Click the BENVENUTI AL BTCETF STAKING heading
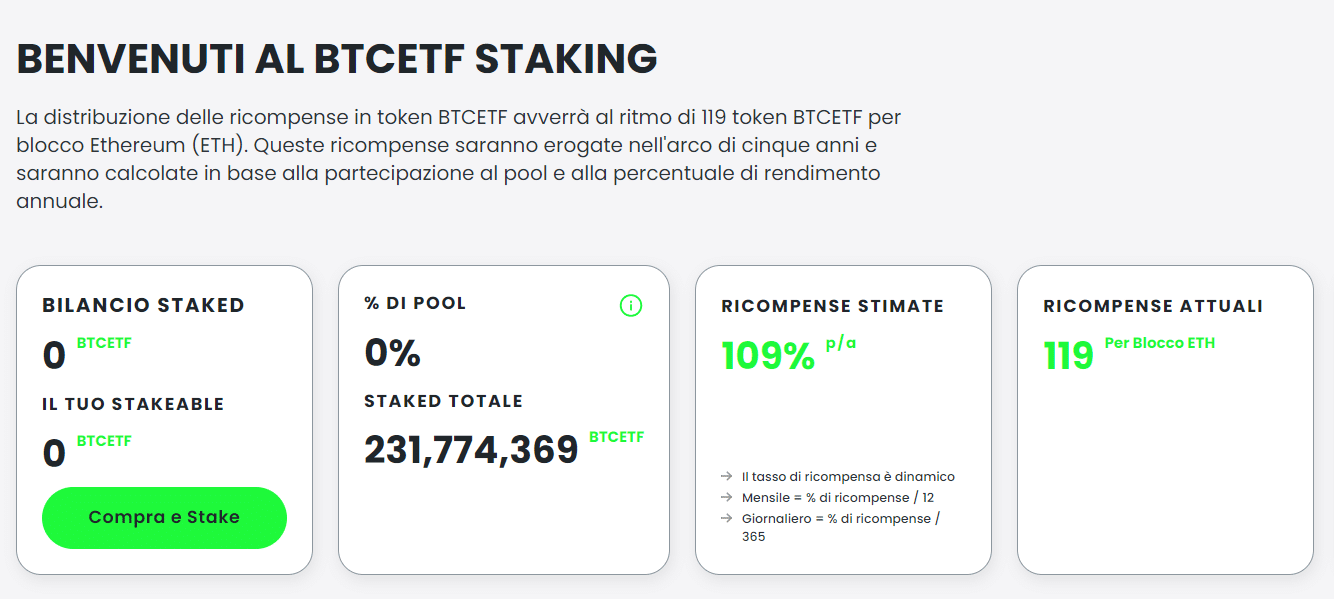Image resolution: width=1334 pixels, height=599 pixels. click(337, 59)
